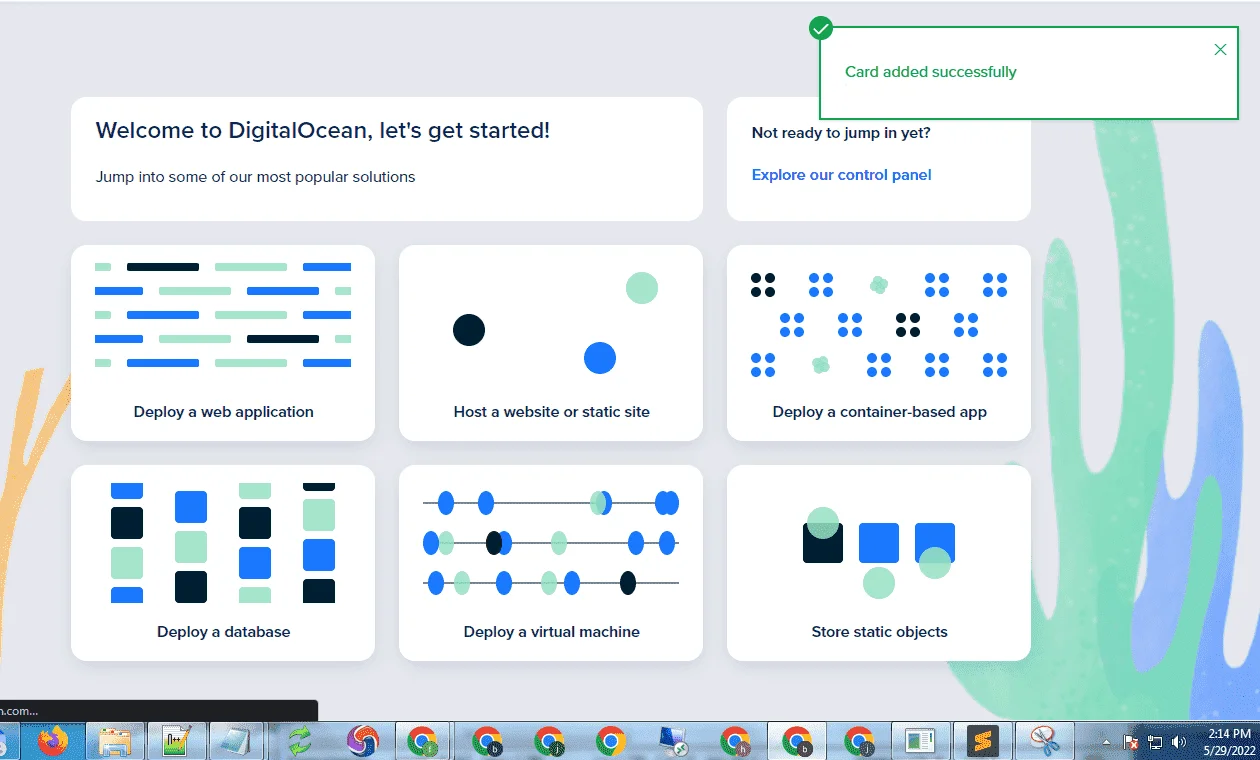Click the 'Not ready to jump in yet?' text

coord(841,133)
